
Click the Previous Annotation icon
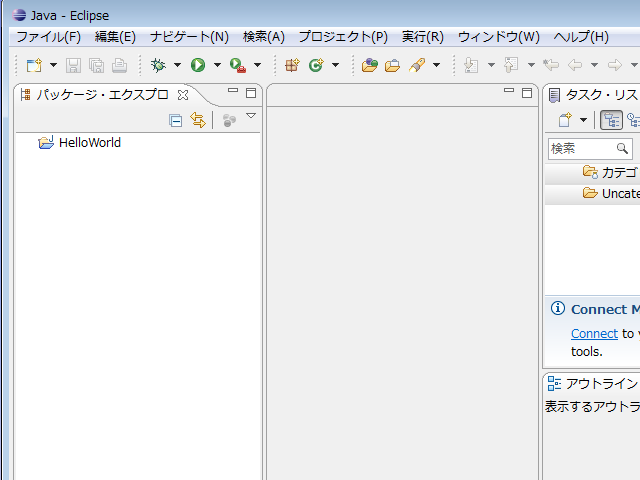[511, 65]
